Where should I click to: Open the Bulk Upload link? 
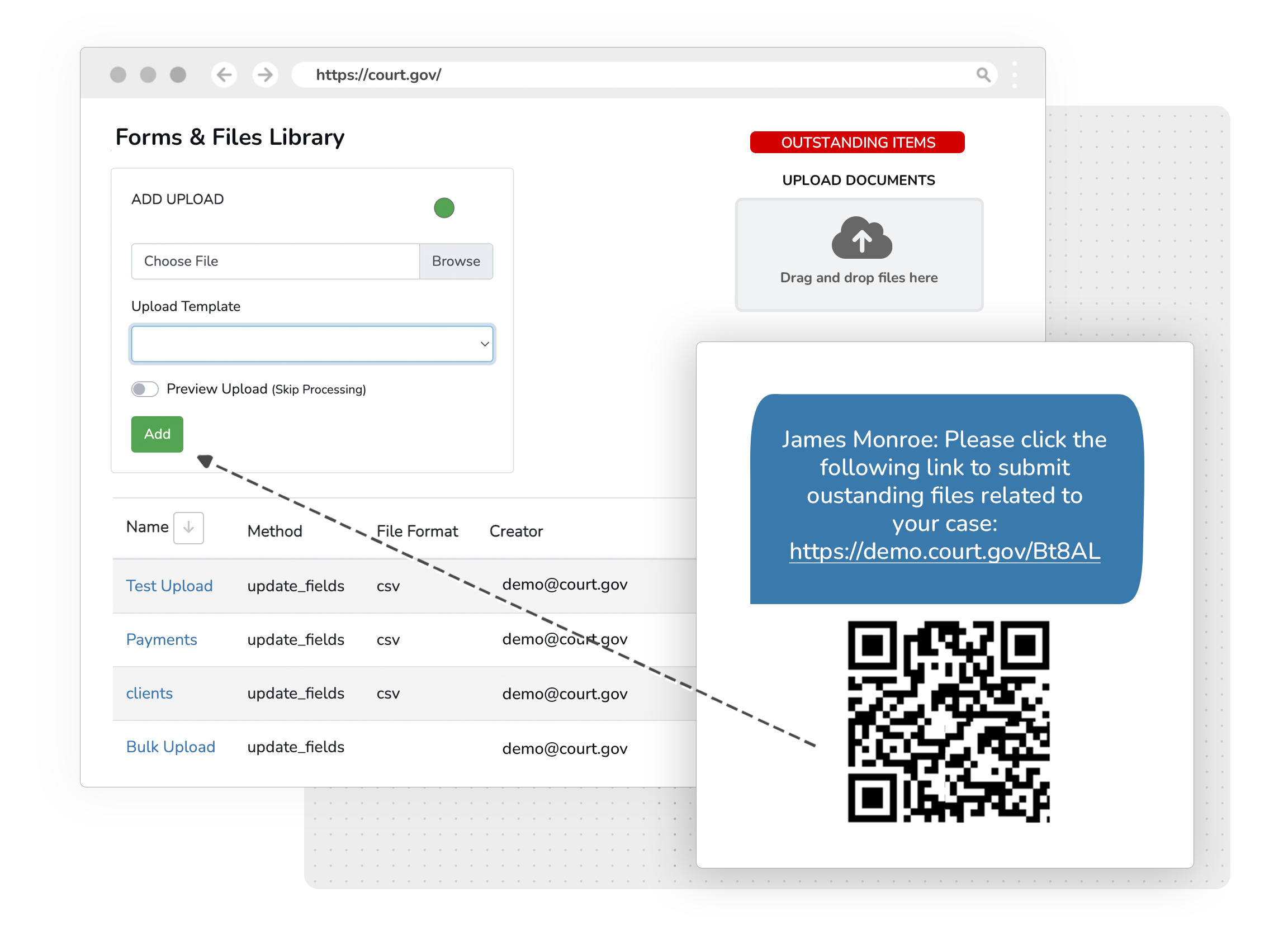pos(171,747)
